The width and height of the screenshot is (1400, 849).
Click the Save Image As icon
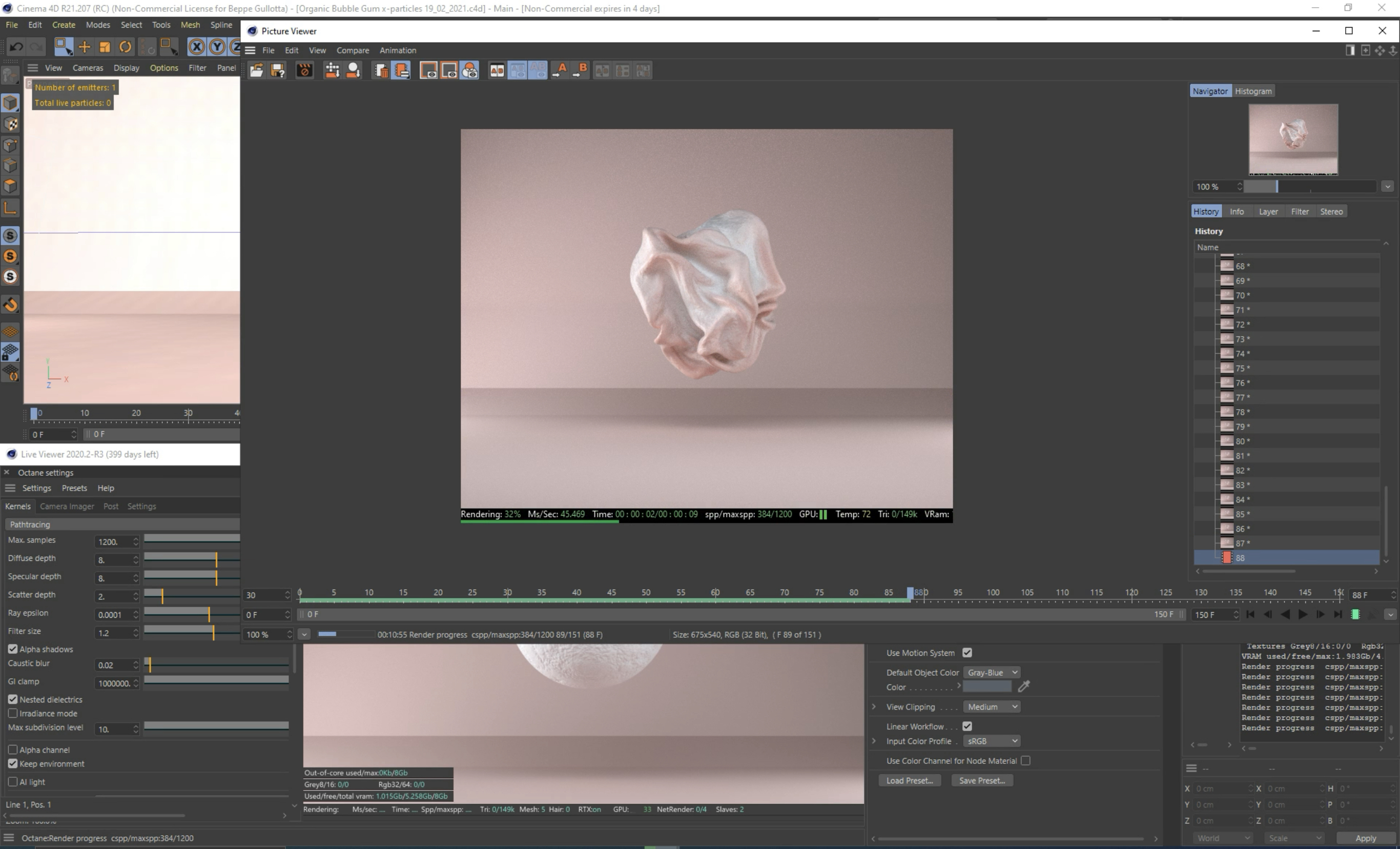[278, 70]
